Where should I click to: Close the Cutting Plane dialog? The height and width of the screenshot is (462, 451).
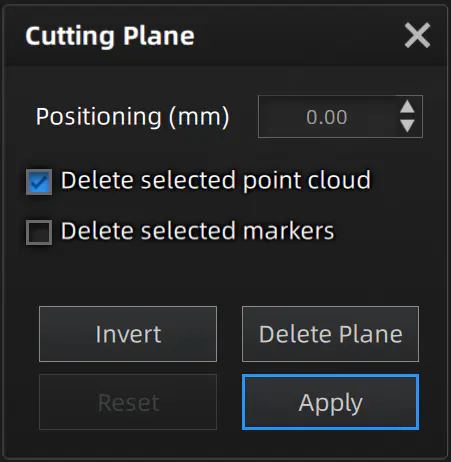point(417,35)
